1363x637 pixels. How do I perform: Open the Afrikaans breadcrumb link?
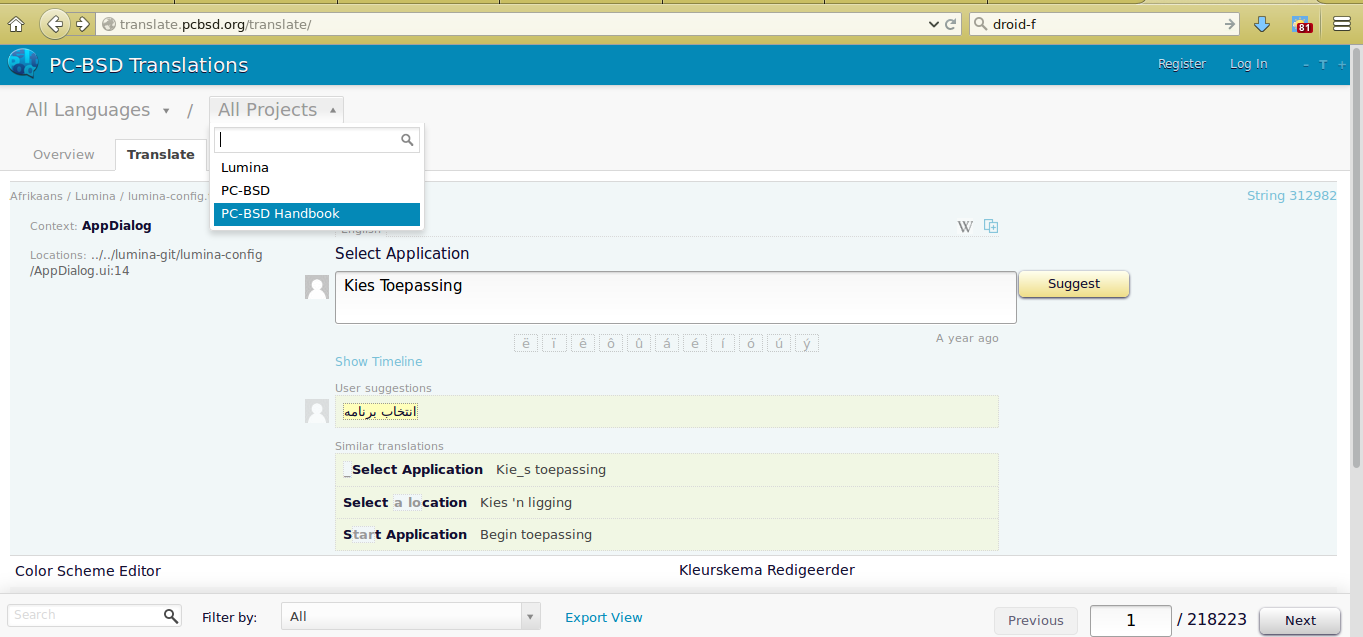pos(36,196)
